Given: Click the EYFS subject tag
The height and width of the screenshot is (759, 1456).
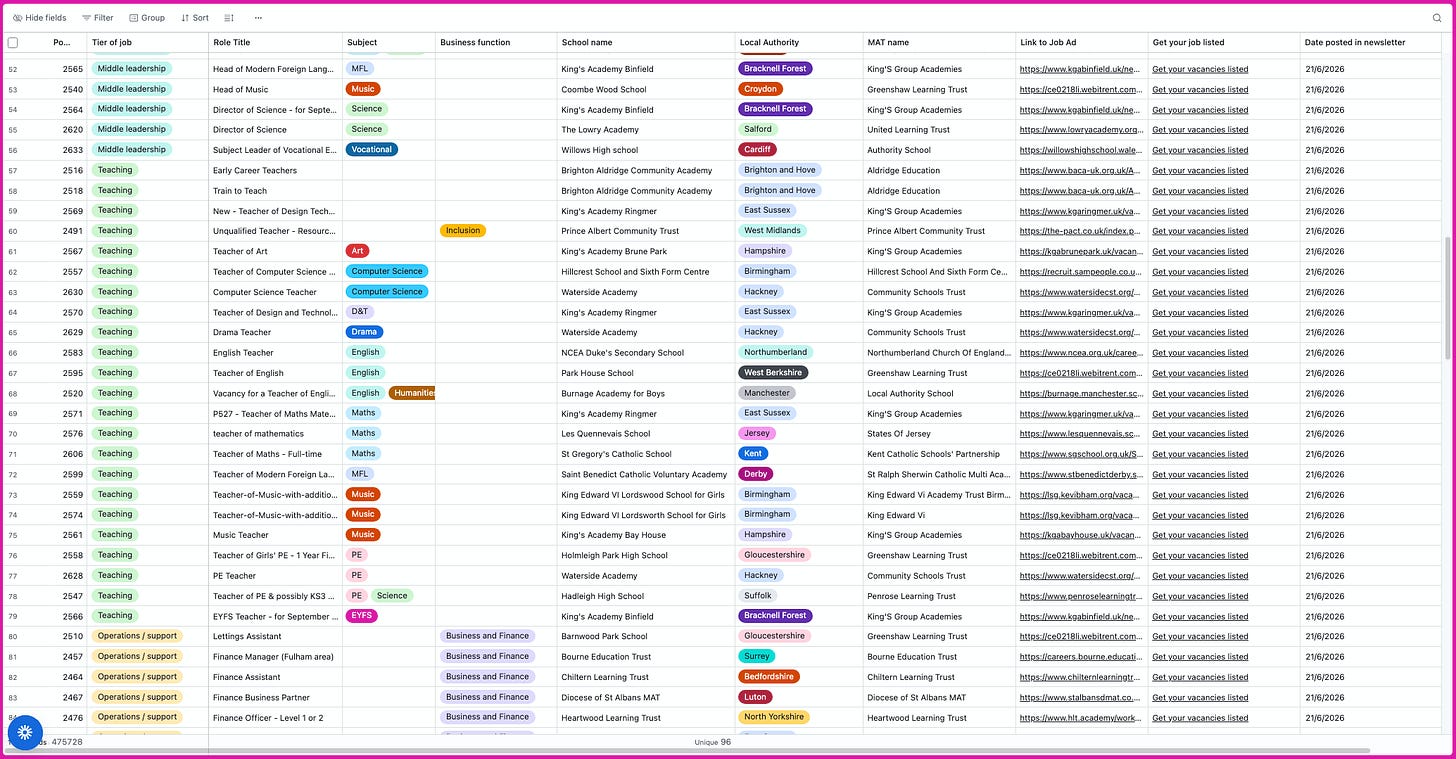Looking at the screenshot, I should [x=362, y=616].
